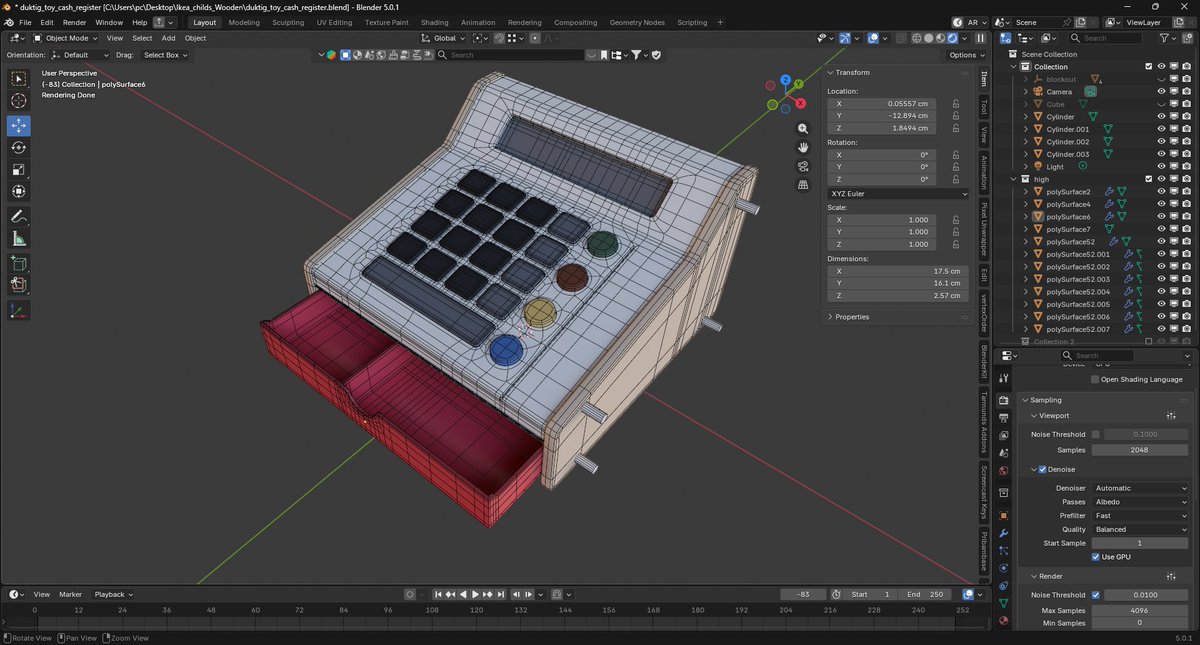Screen dimensions: 1200x645
Task: Open the Render menu
Action: point(74,22)
